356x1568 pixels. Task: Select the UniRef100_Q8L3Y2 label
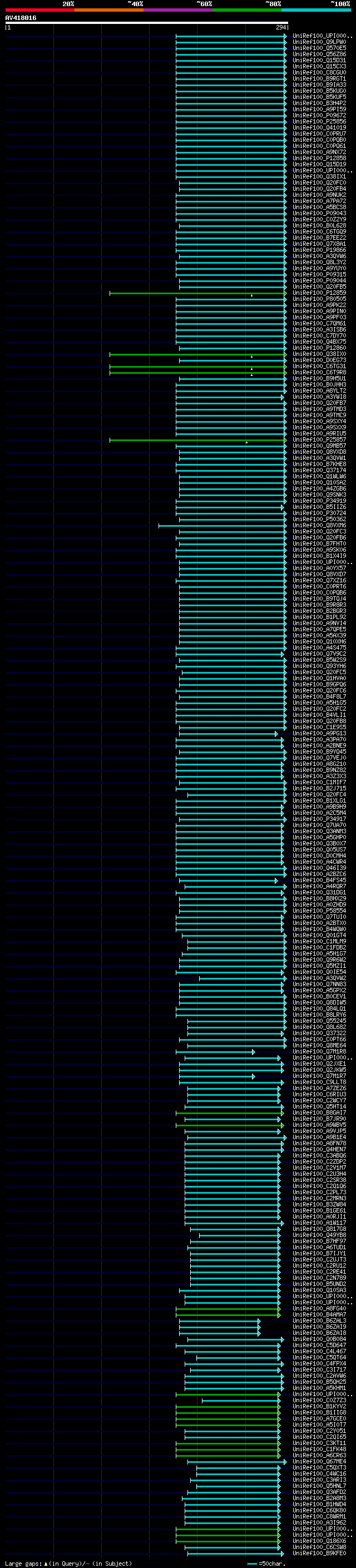click(x=319, y=262)
